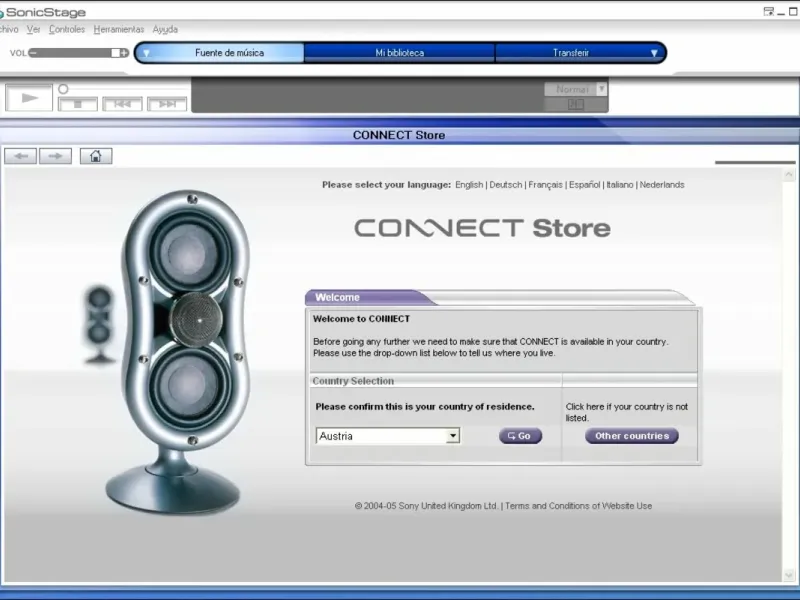Screen dimensions: 800x600
Task: Expand the Normal play mode dropdown
Action: click(x=602, y=89)
